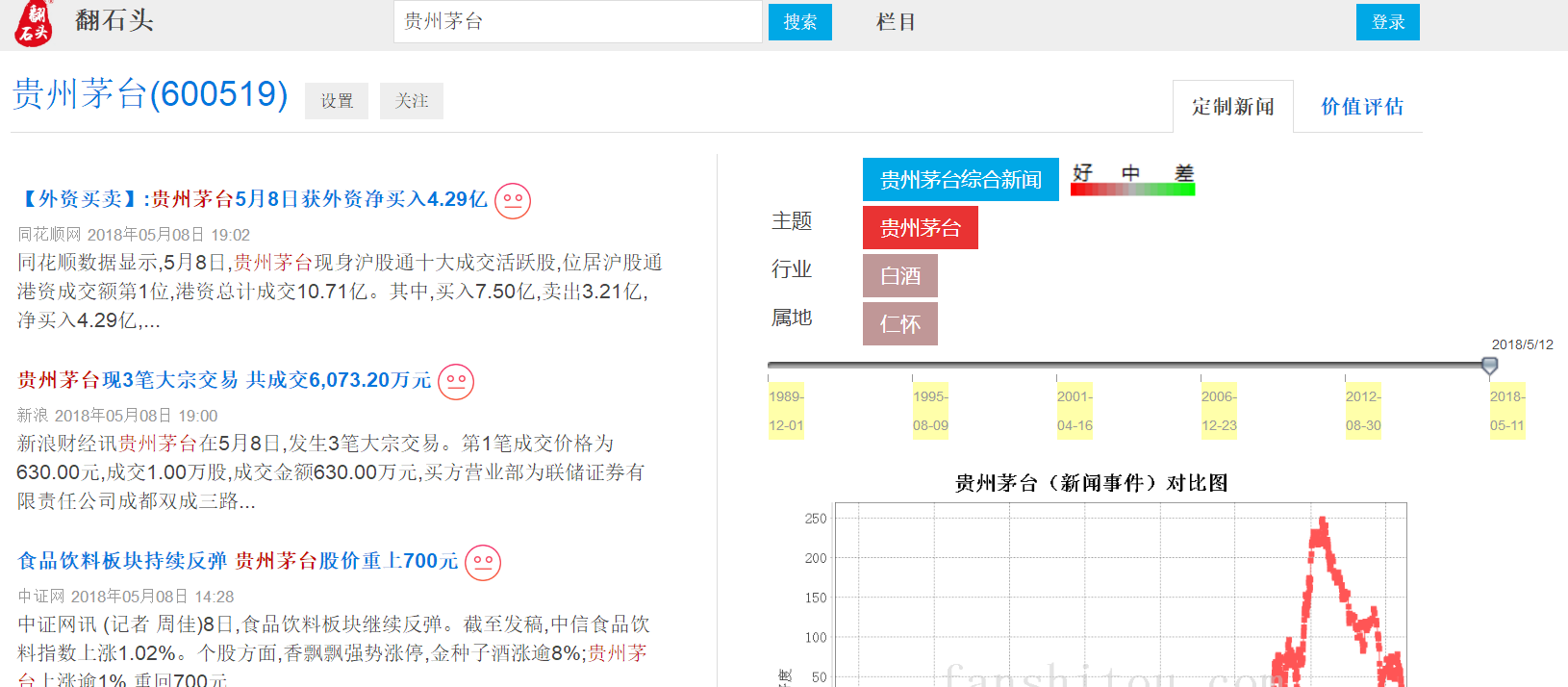Click source line 同花顺网 2018年05月08日 19:02
The height and width of the screenshot is (687, 1568).
click(134, 235)
